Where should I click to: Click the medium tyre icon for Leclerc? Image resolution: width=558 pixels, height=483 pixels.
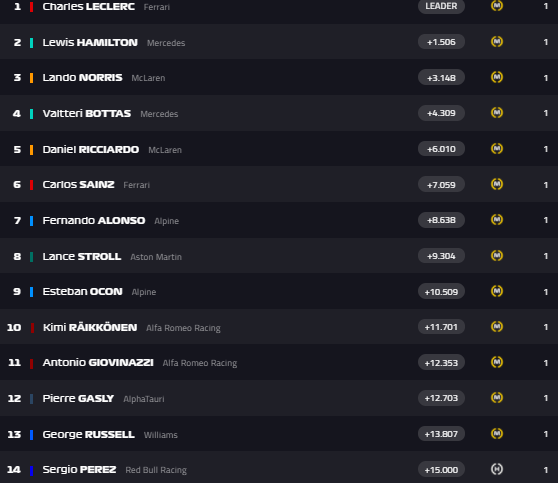point(497,6)
